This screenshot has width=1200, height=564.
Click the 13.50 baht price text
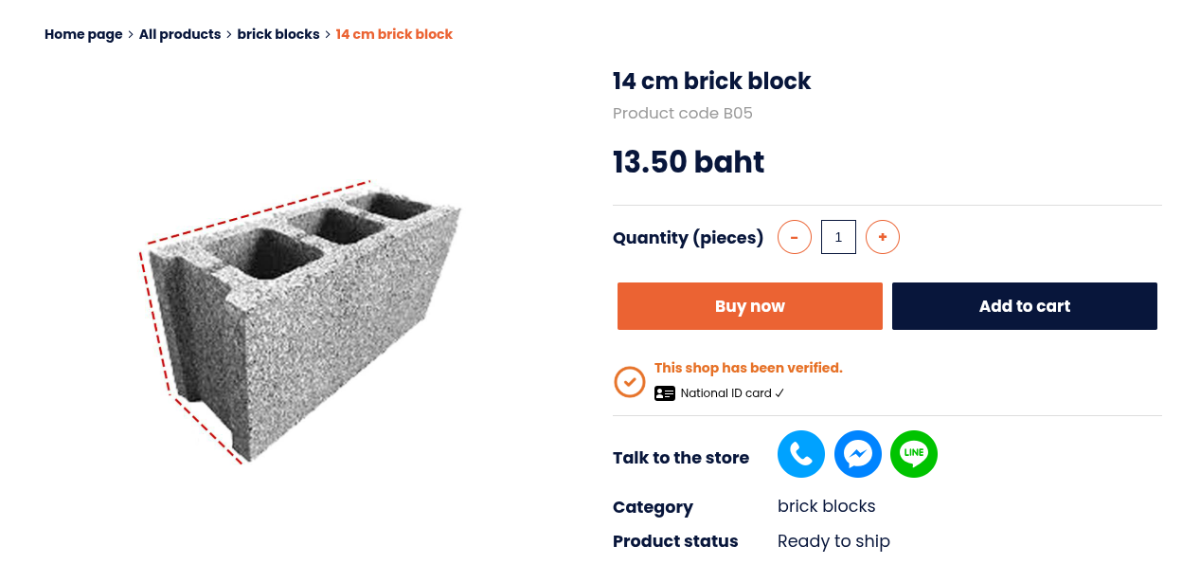tap(688, 162)
